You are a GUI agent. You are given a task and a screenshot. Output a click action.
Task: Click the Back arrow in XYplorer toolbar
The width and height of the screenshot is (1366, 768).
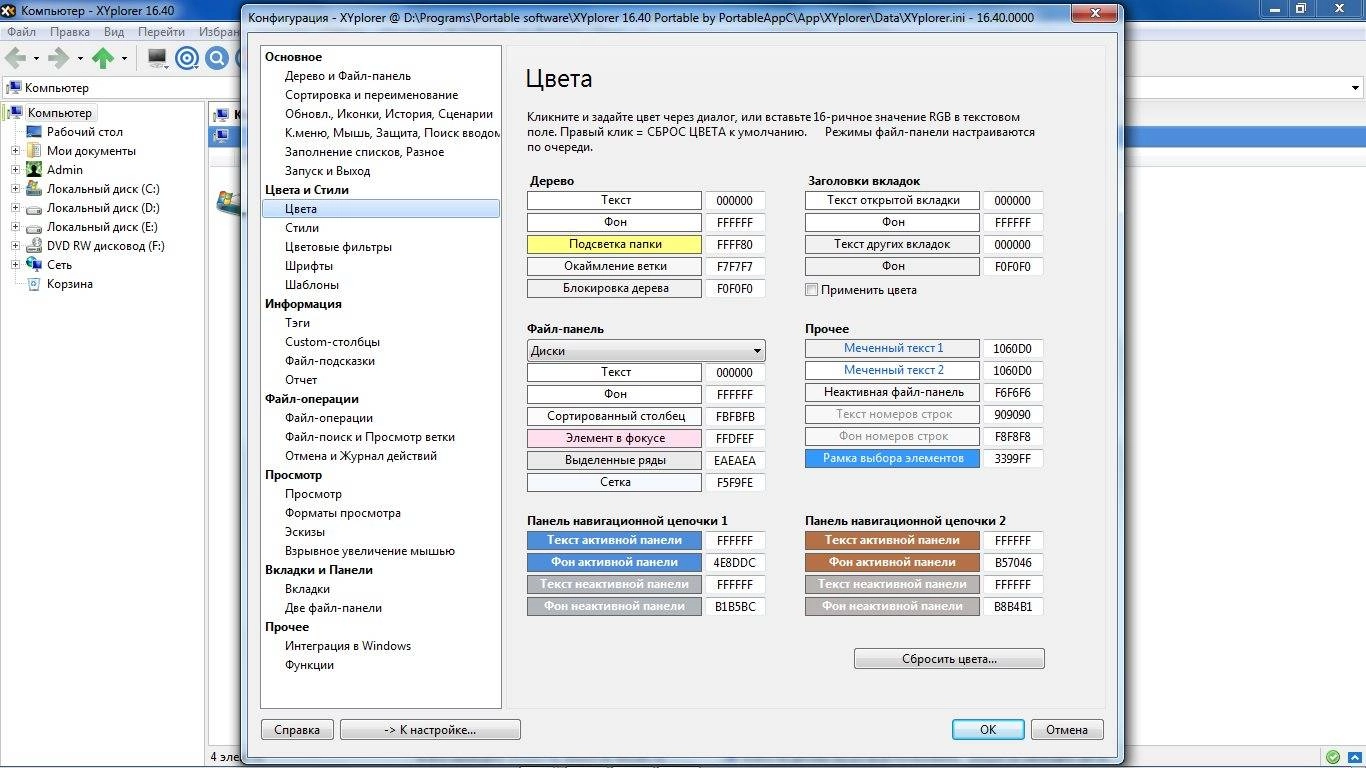coord(15,58)
